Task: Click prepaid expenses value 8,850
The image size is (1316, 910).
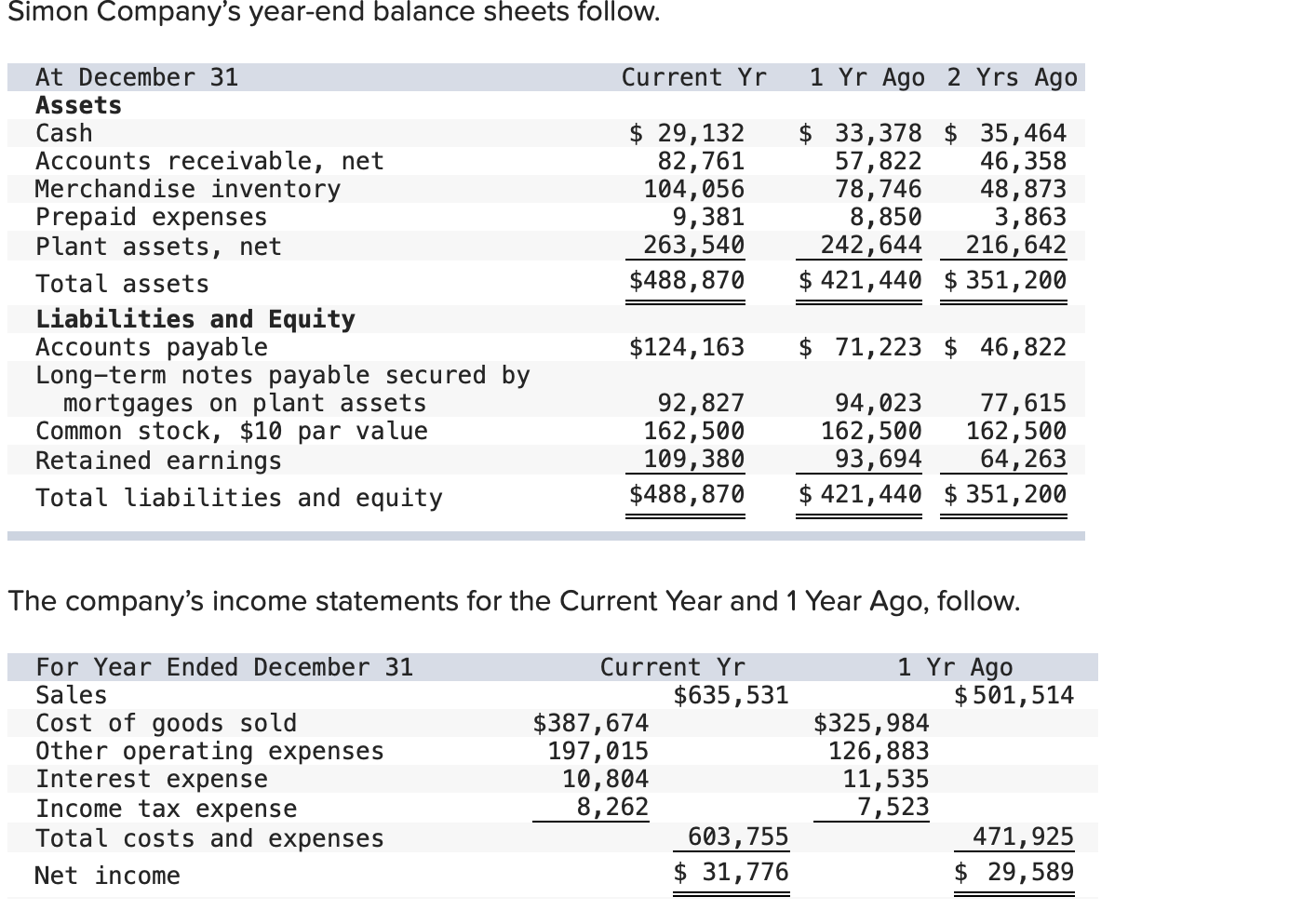Action: [886, 217]
